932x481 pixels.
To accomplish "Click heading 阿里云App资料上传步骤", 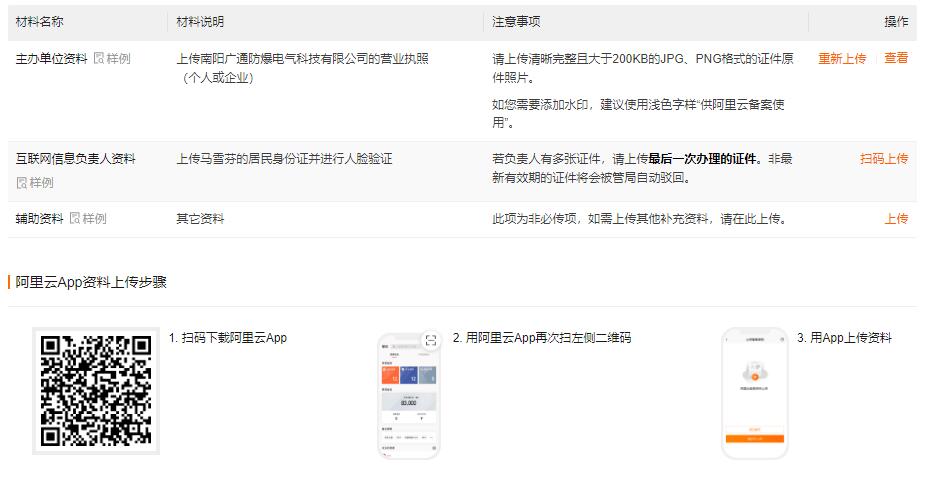I will coord(91,282).
